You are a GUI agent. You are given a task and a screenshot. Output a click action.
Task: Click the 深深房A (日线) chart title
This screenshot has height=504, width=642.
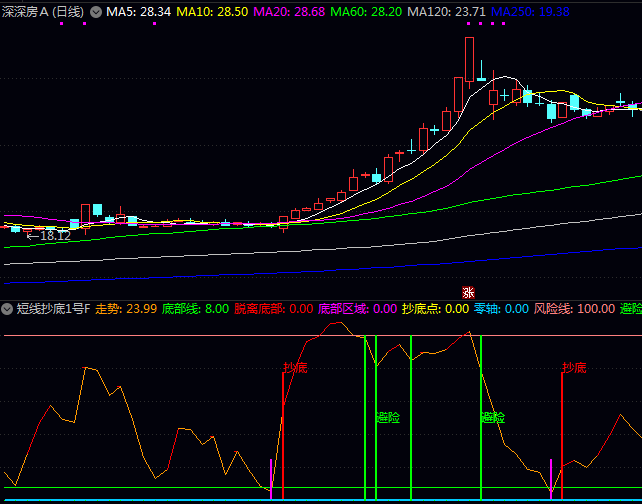coord(43,11)
